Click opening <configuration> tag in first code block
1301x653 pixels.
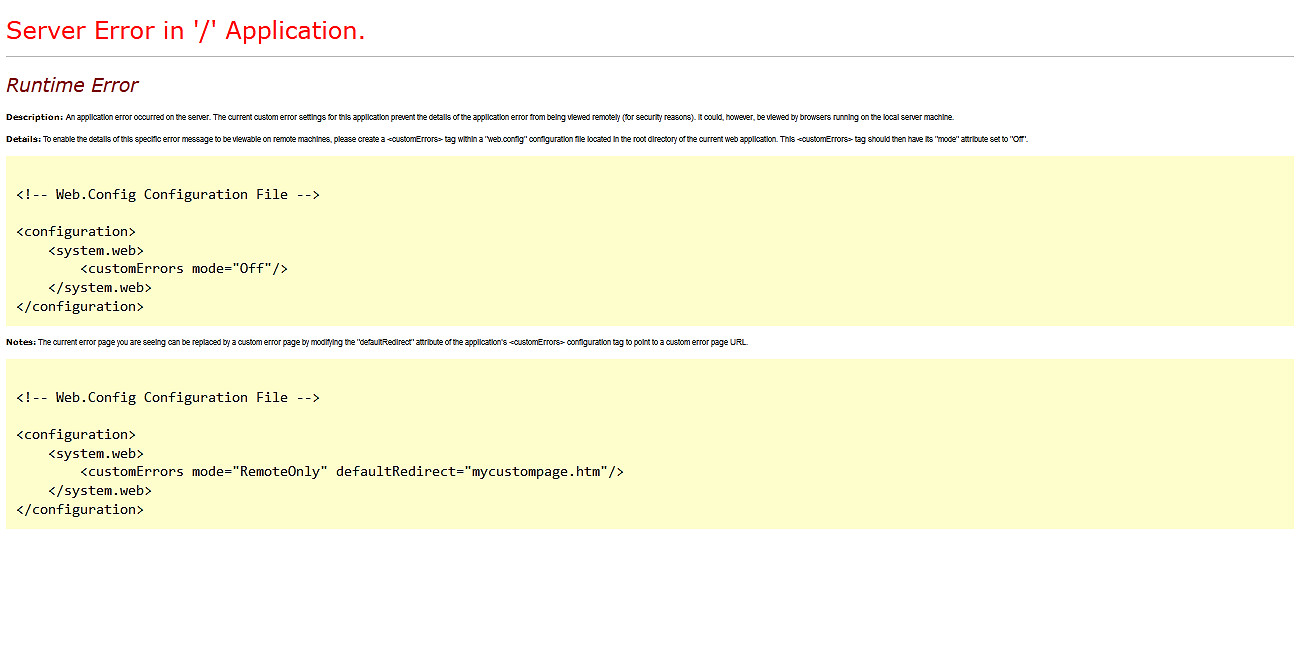point(76,232)
